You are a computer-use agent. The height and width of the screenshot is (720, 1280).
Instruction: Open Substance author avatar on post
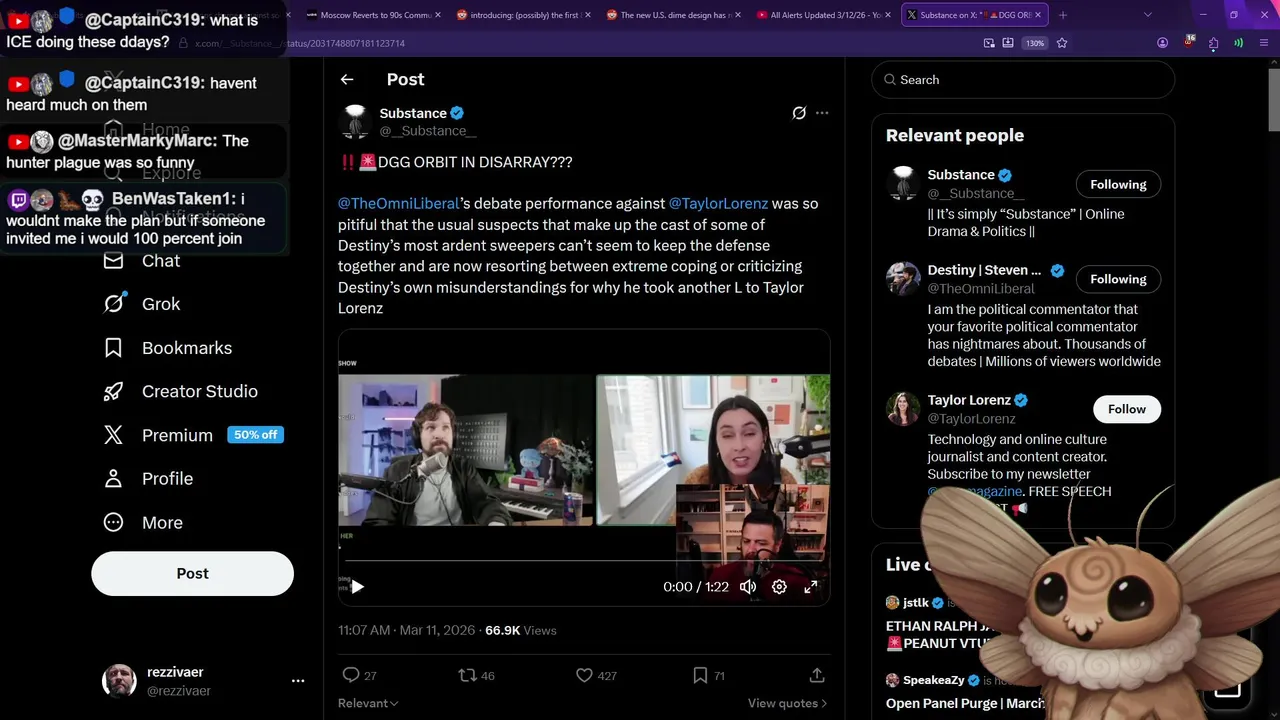pos(355,121)
